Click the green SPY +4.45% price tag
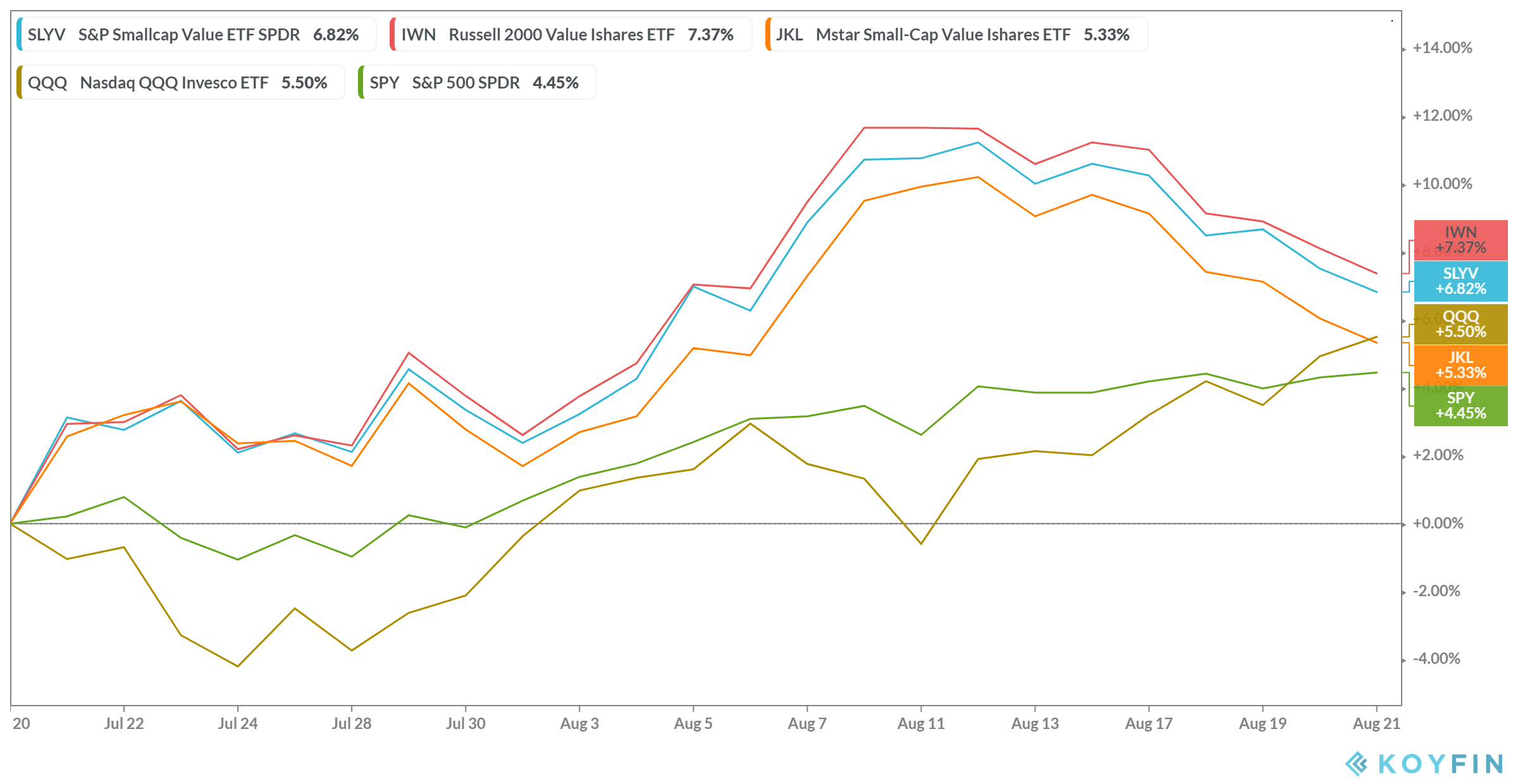Viewport: 1518px width, 784px height. (x=1460, y=406)
